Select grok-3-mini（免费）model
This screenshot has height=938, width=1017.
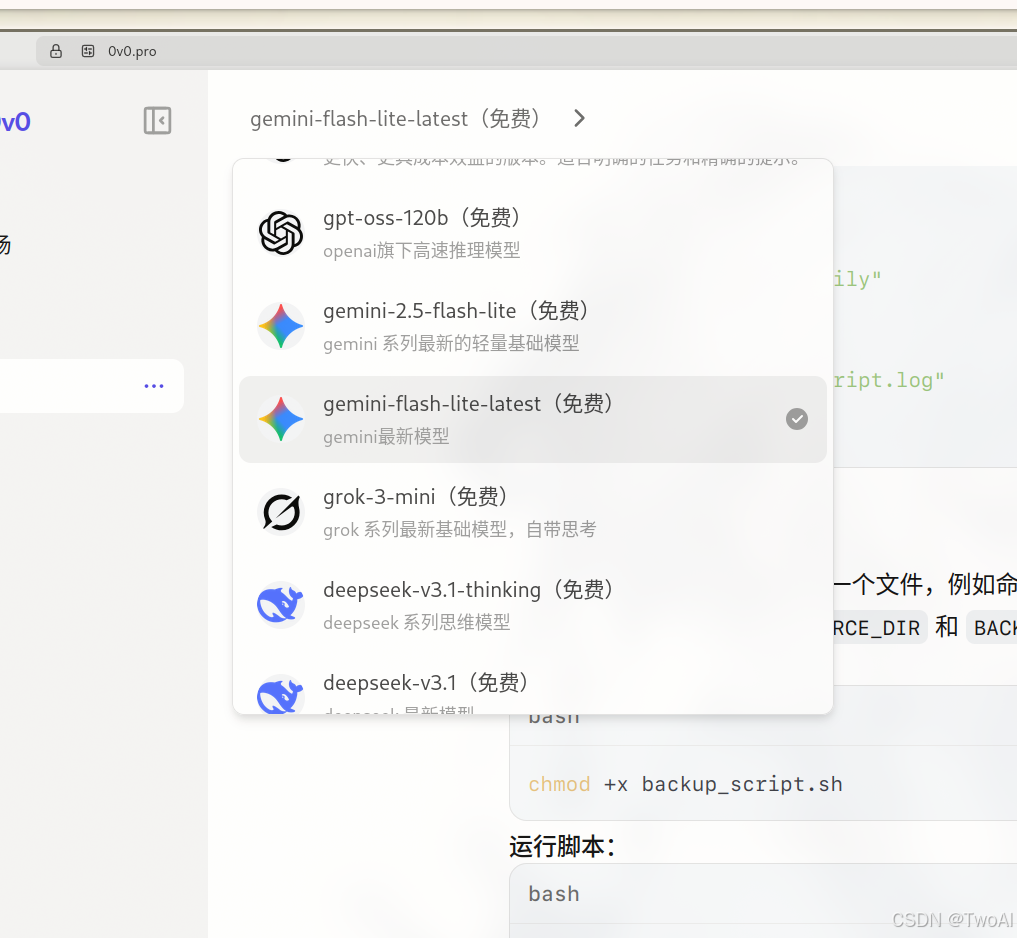pyautogui.click(x=532, y=512)
